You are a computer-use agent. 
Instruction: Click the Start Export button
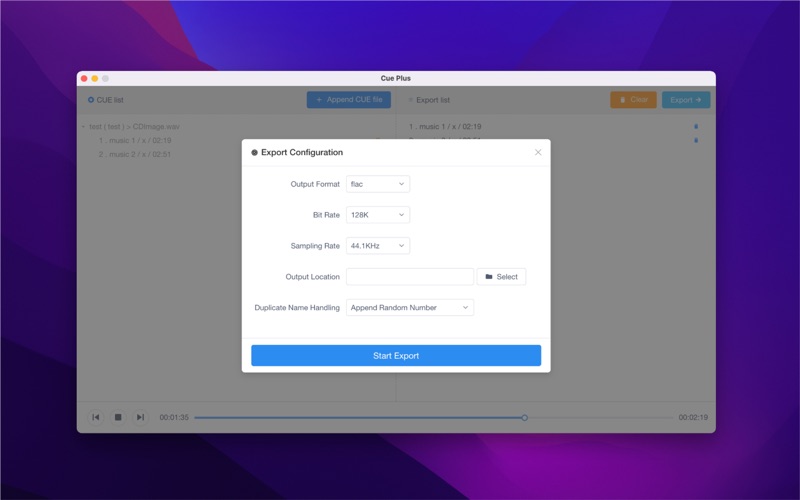click(x=396, y=356)
